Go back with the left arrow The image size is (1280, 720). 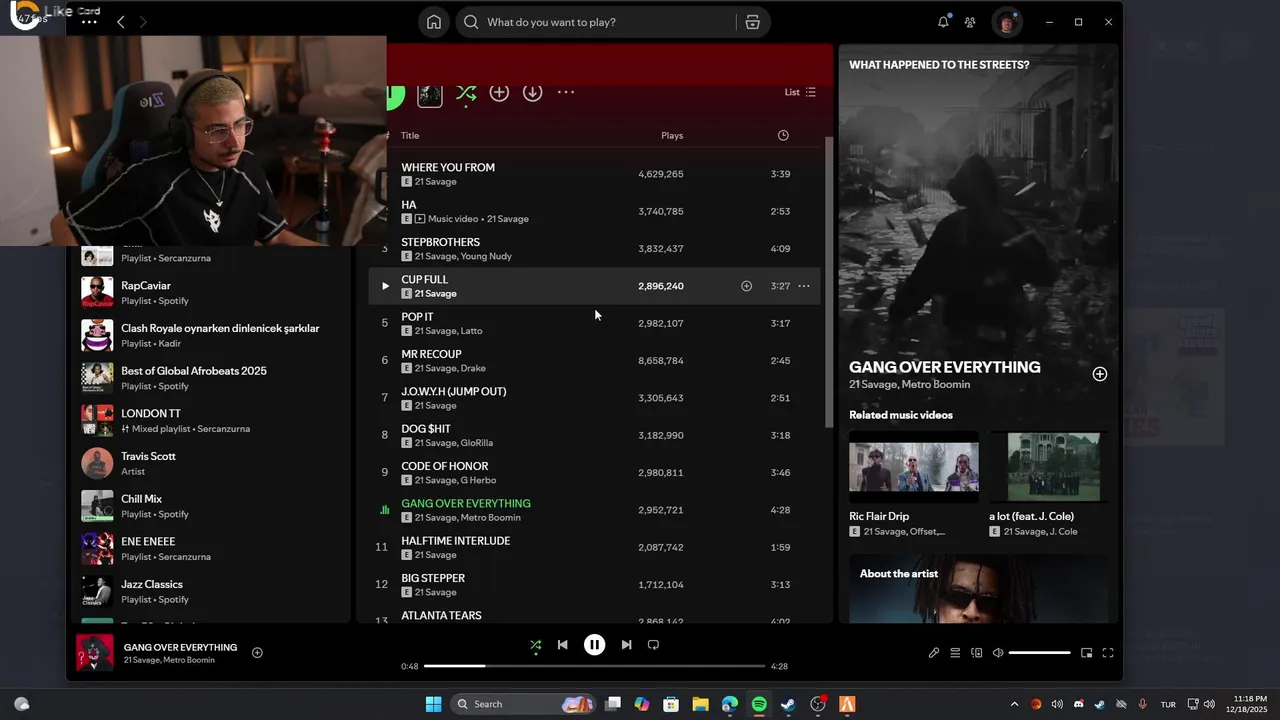point(120,22)
